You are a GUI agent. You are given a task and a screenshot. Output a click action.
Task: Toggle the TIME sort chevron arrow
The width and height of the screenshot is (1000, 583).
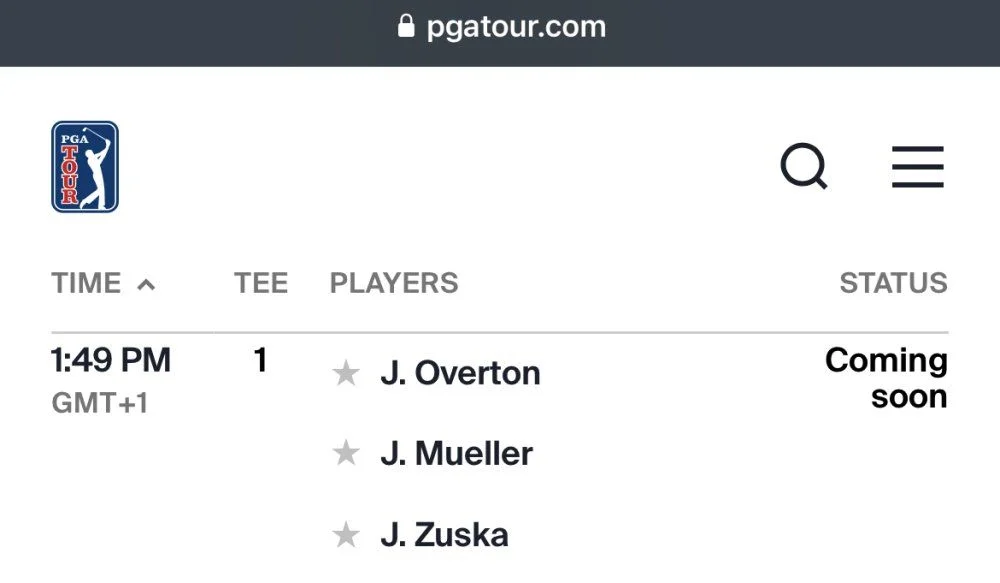146,284
